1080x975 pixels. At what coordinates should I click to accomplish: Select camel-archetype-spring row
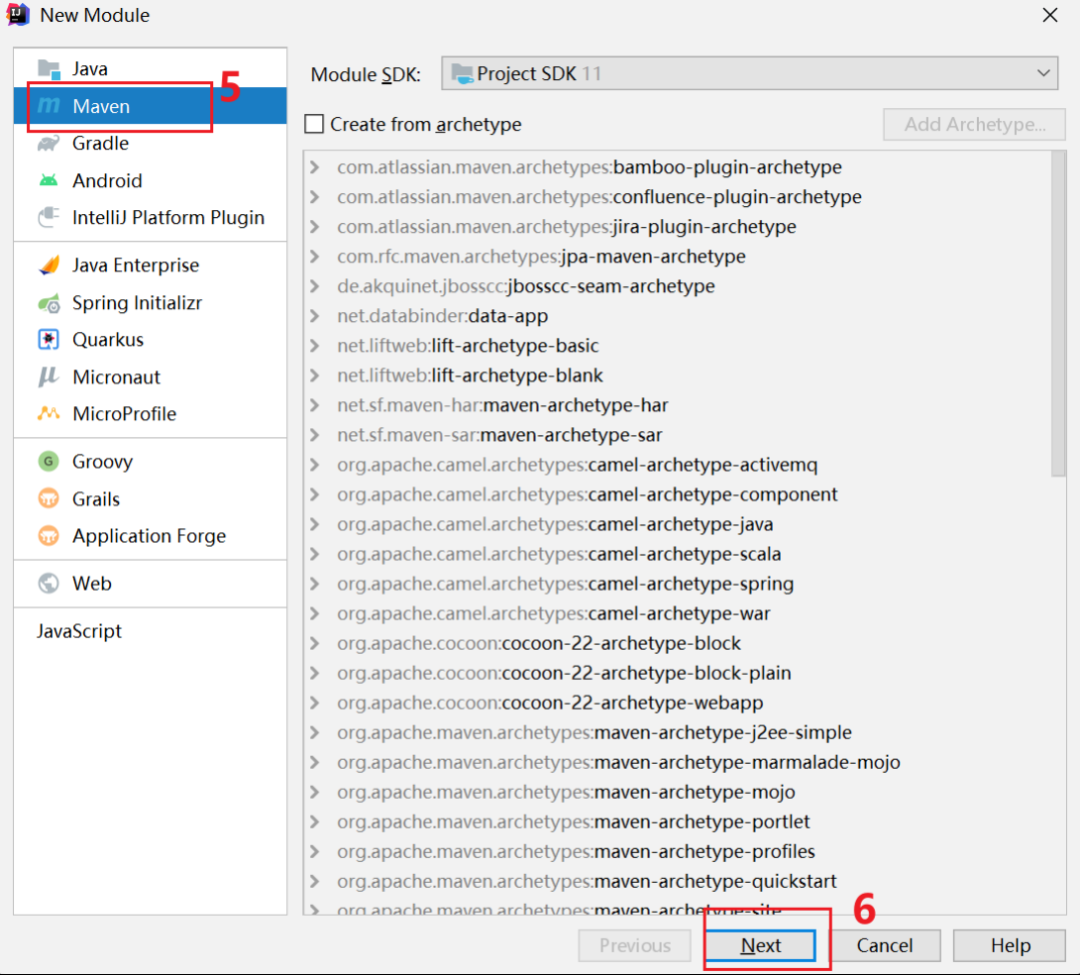(677, 583)
